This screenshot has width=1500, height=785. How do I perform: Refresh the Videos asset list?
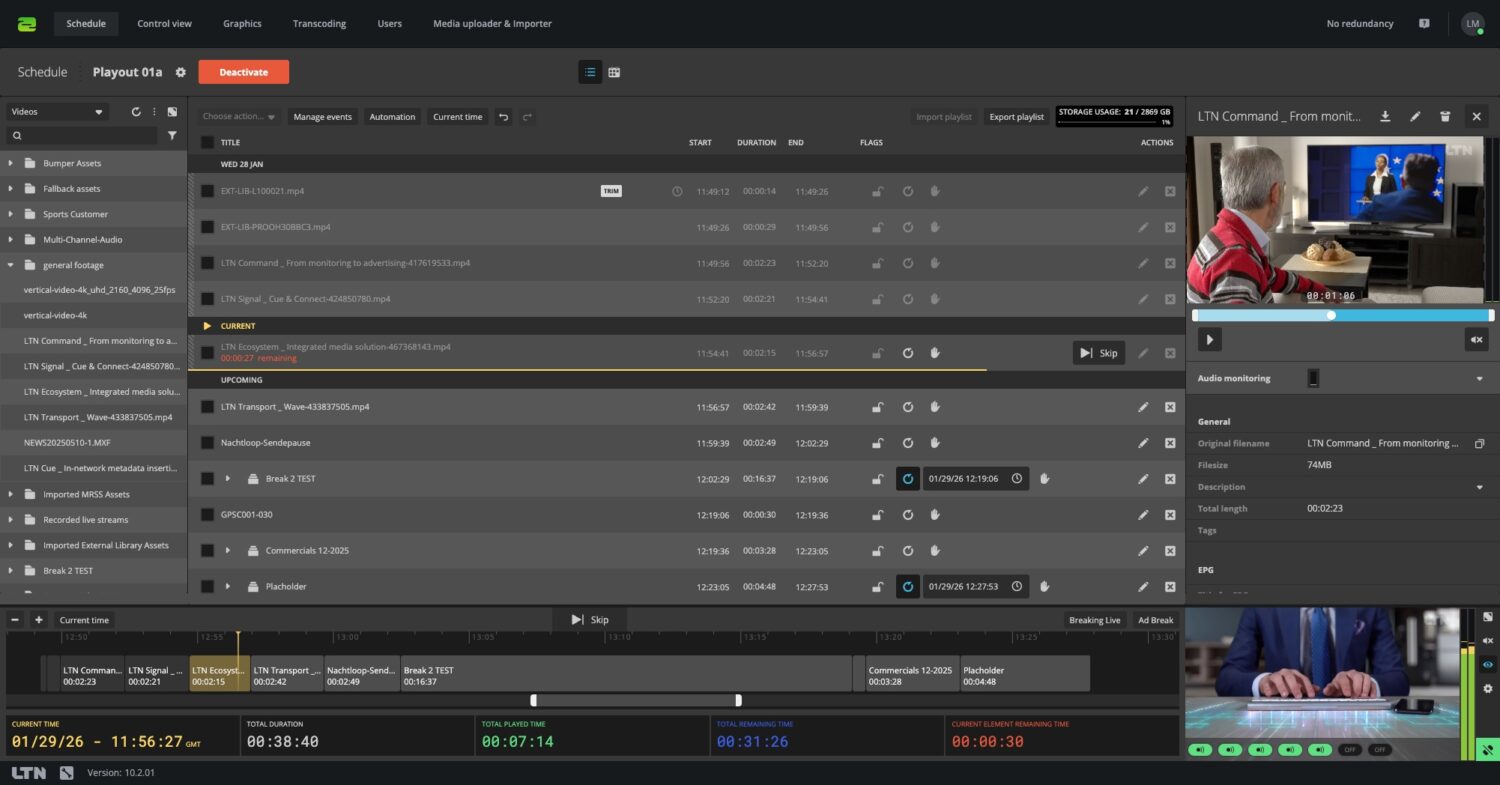coord(136,112)
